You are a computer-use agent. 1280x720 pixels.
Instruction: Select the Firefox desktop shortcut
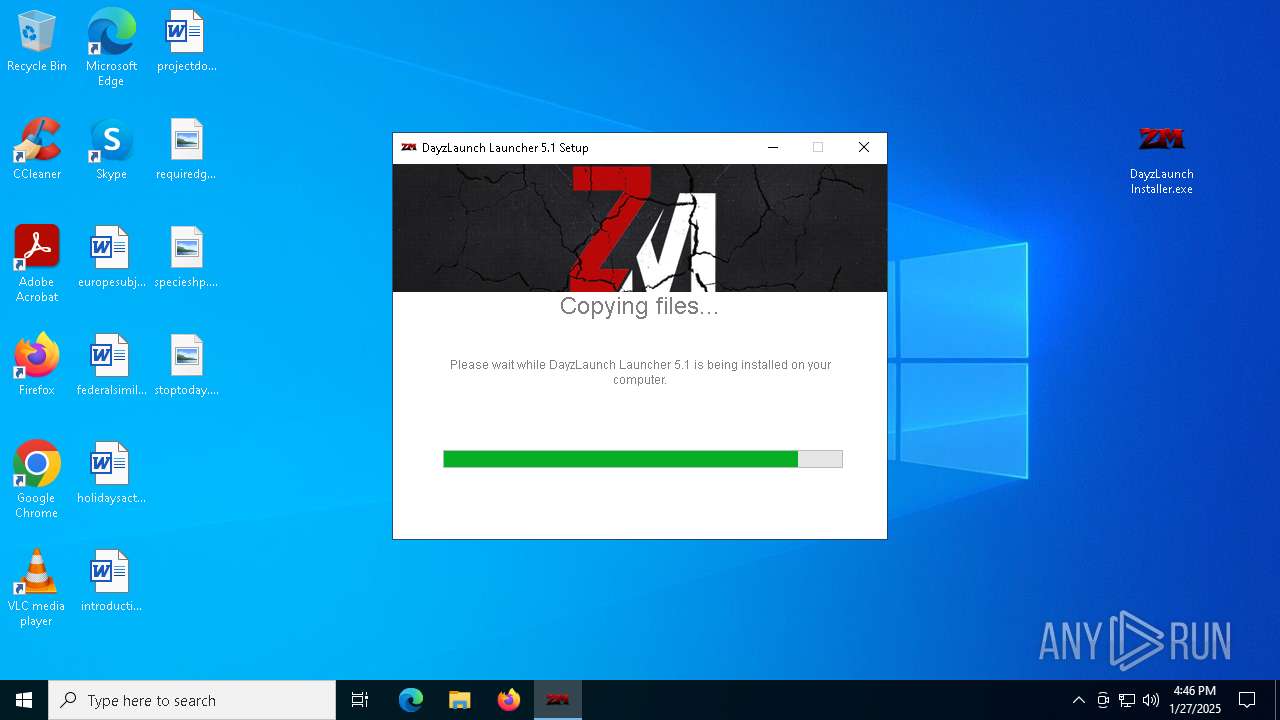tap(37, 366)
